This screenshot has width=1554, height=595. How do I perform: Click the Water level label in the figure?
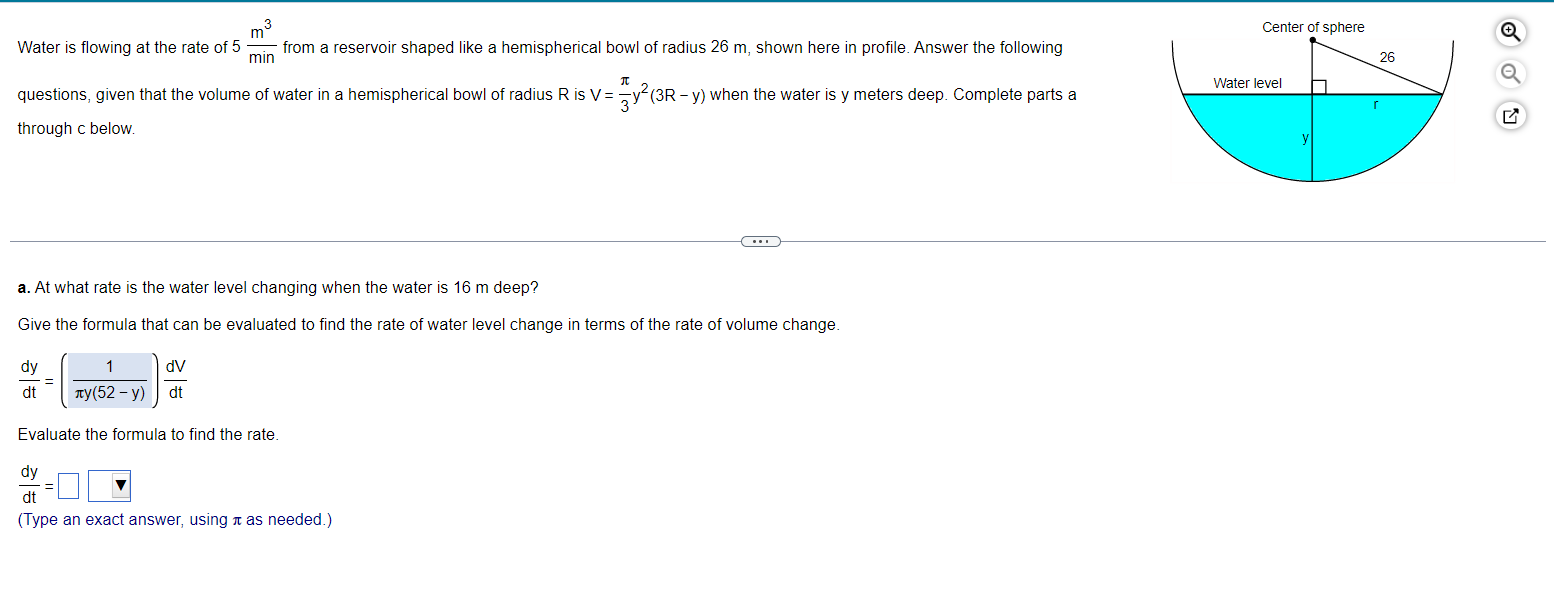tap(1247, 83)
